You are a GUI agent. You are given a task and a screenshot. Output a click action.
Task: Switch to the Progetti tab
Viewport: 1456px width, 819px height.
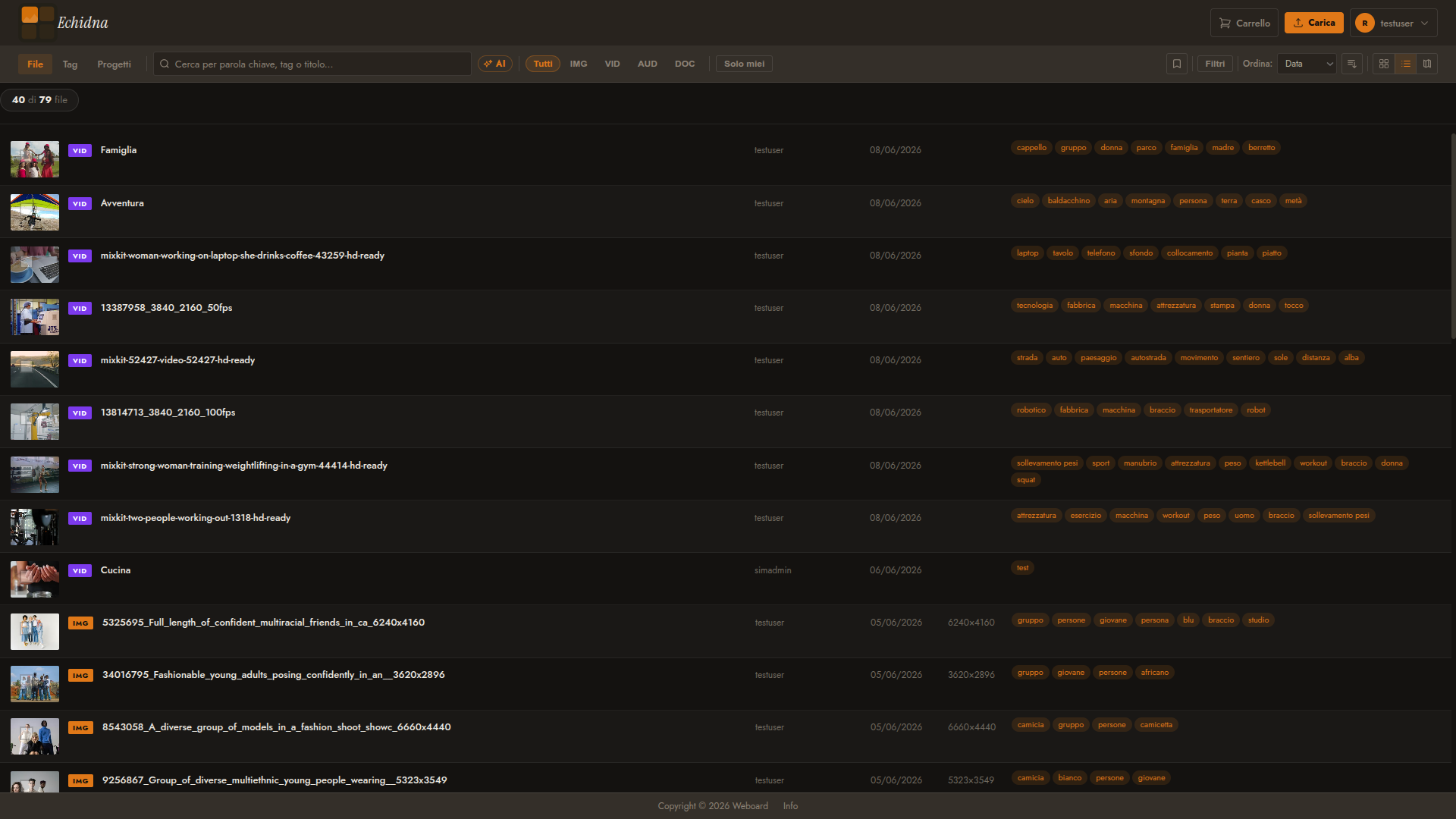(x=114, y=64)
